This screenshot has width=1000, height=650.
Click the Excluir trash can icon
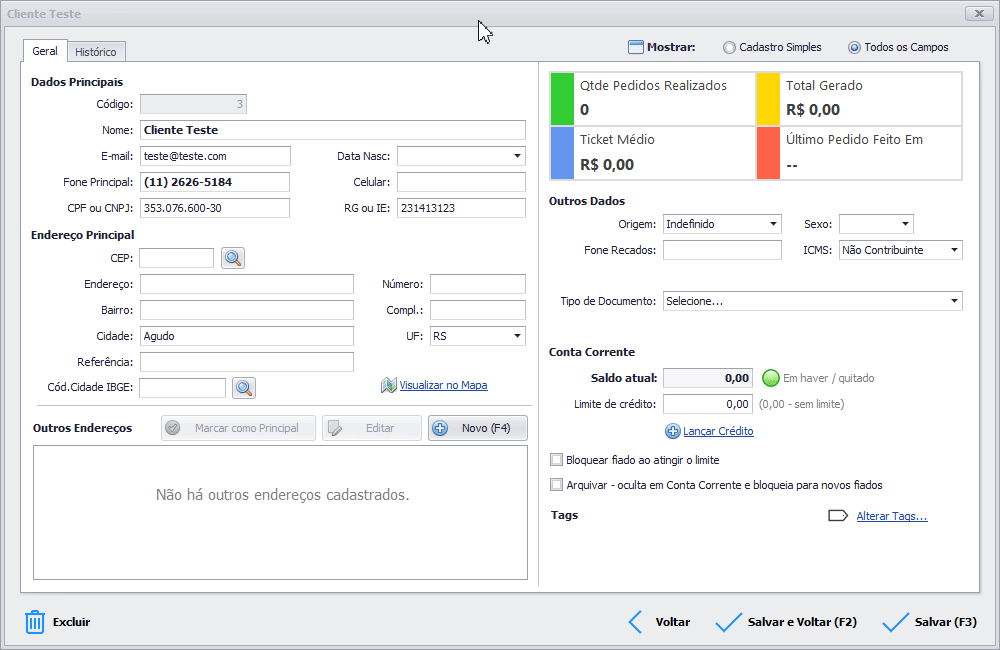tap(35, 622)
